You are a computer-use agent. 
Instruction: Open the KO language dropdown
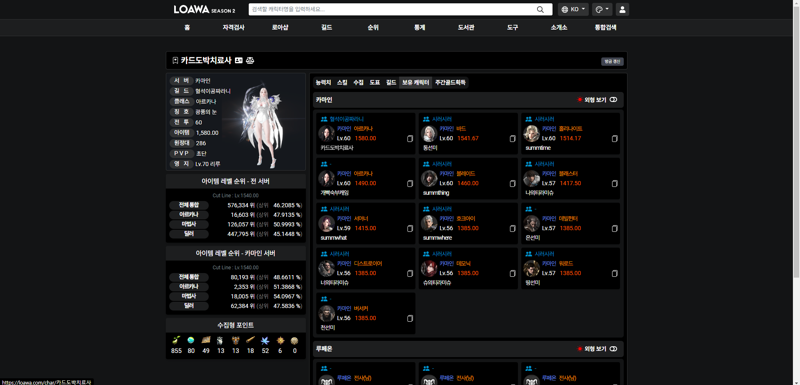[x=573, y=9]
